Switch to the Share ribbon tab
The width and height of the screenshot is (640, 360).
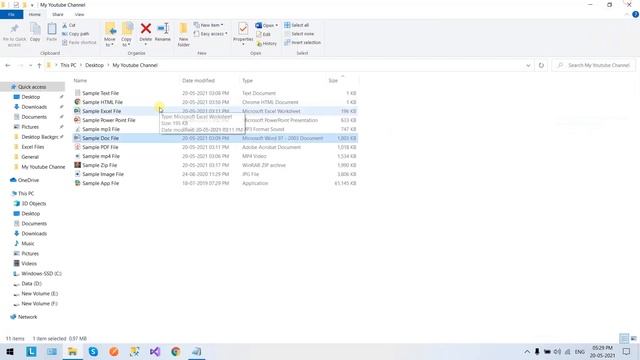pyautogui.click(x=58, y=14)
